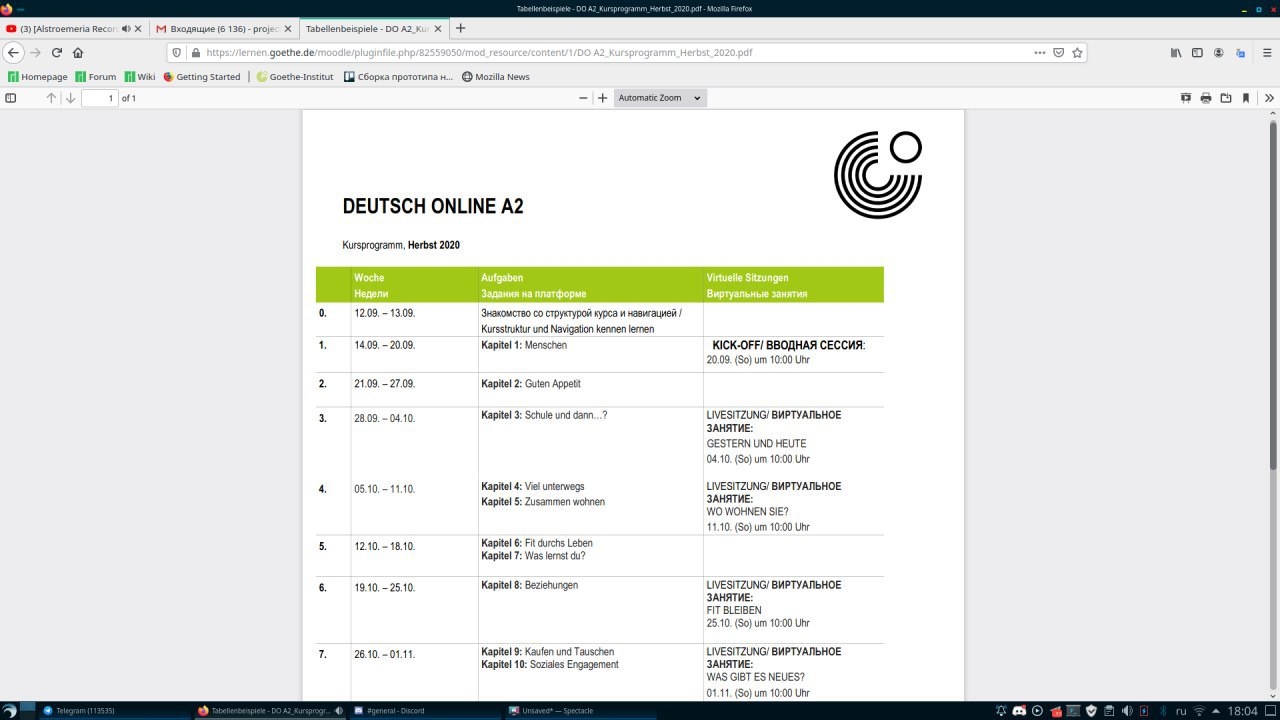
Task: Show Firefox sidebars
Action: click(x=1197, y=52)
